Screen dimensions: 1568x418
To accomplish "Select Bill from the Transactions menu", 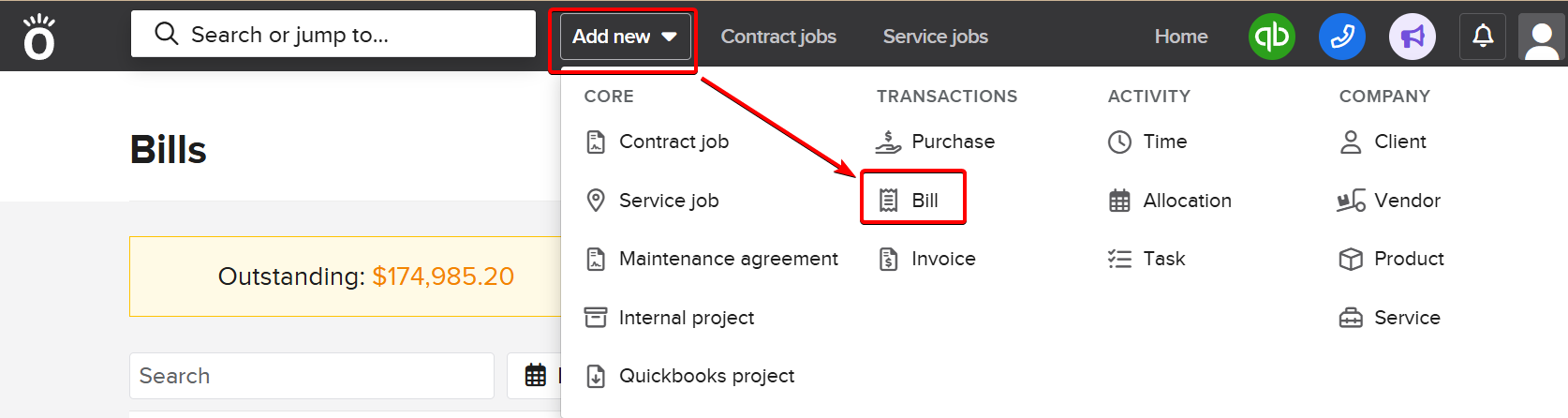I will [912, 200].
